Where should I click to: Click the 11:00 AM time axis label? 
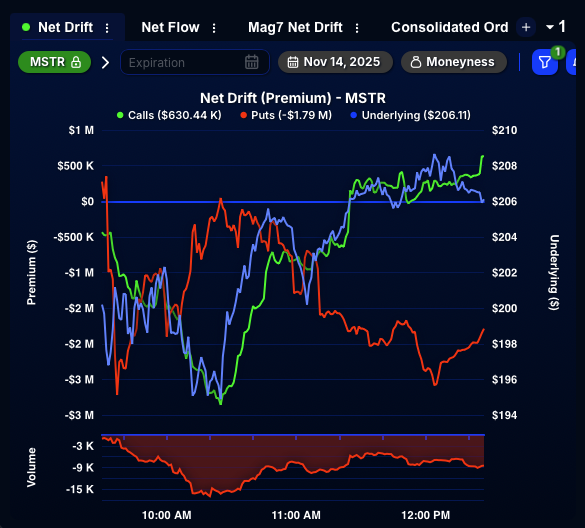click(x=296, y=515)
